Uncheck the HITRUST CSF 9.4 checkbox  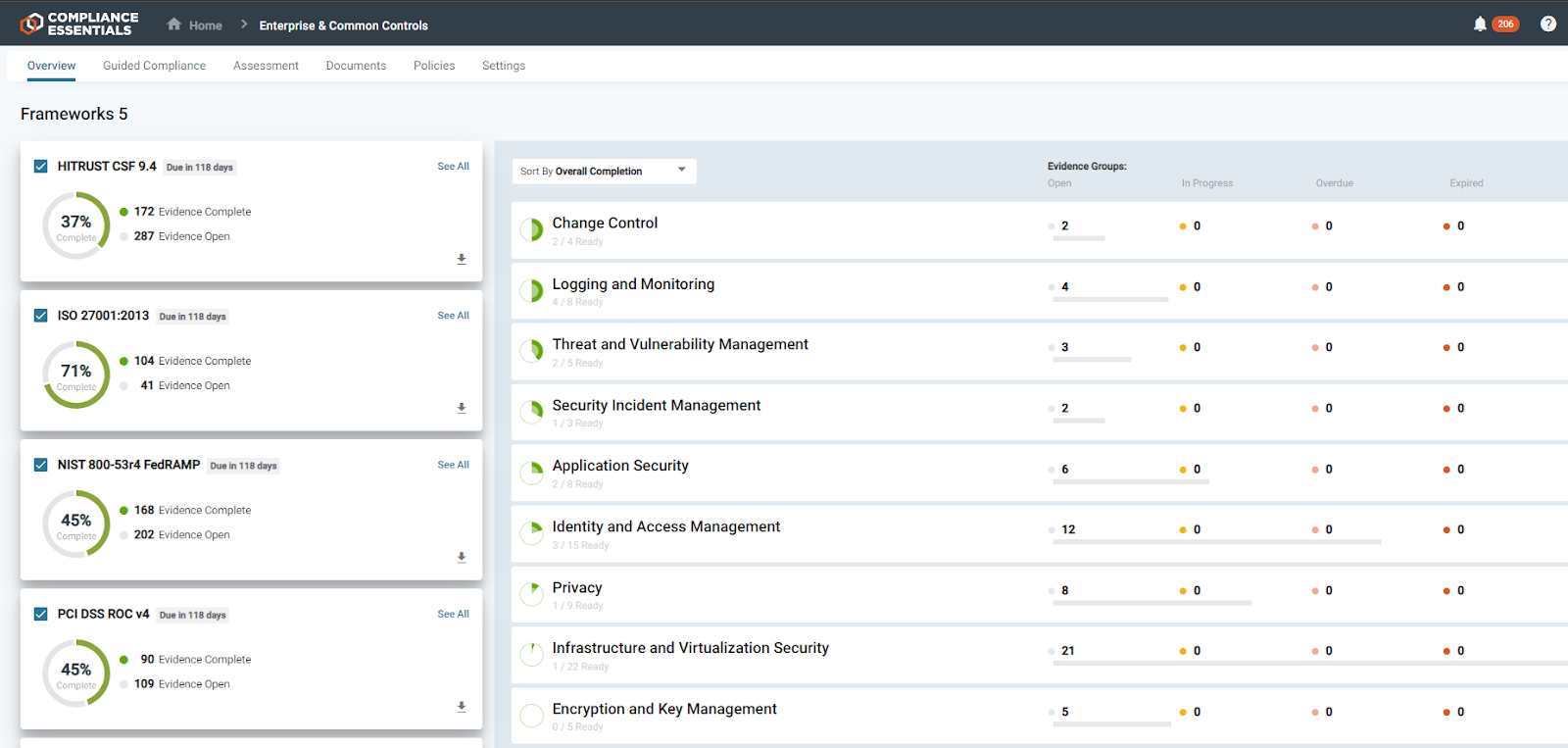[x=41, y=167]
